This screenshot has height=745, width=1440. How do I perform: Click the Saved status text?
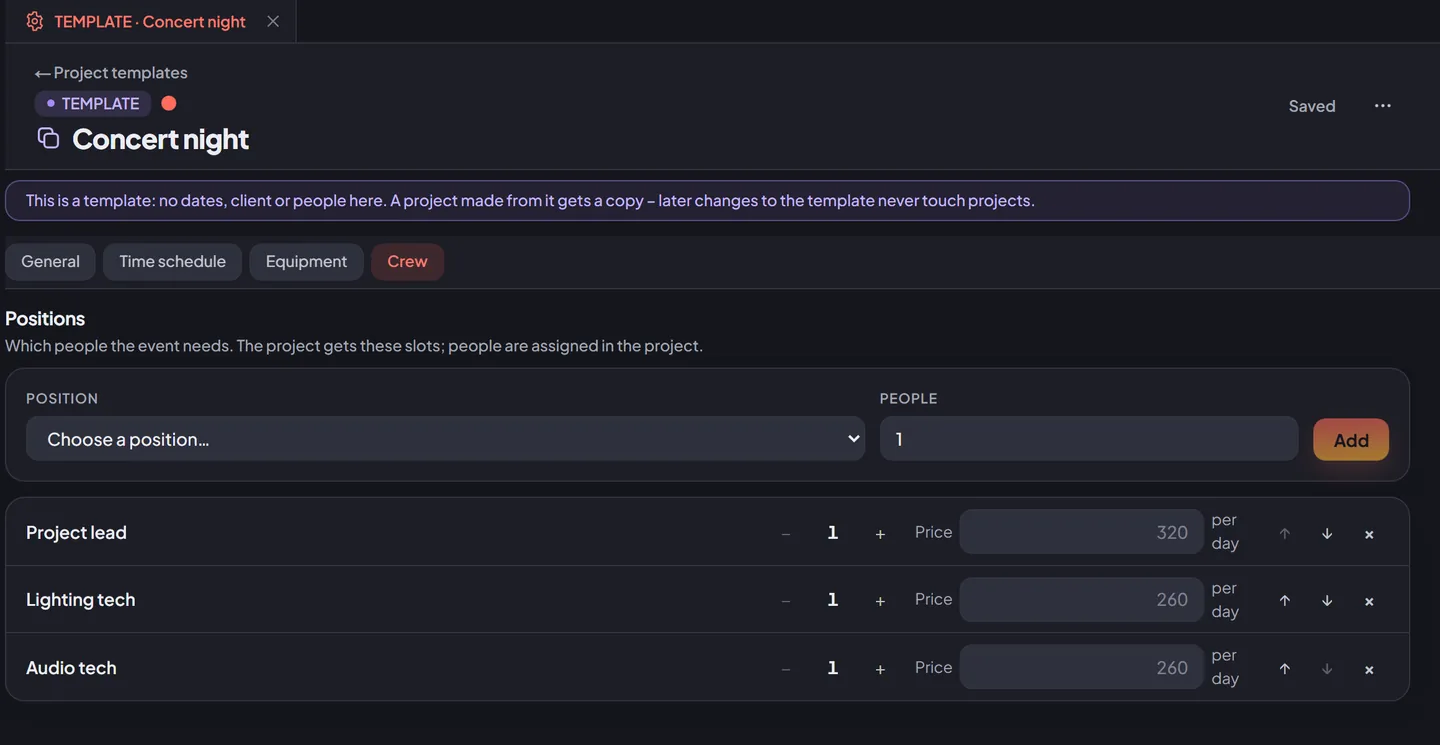tap(1312, 106)
